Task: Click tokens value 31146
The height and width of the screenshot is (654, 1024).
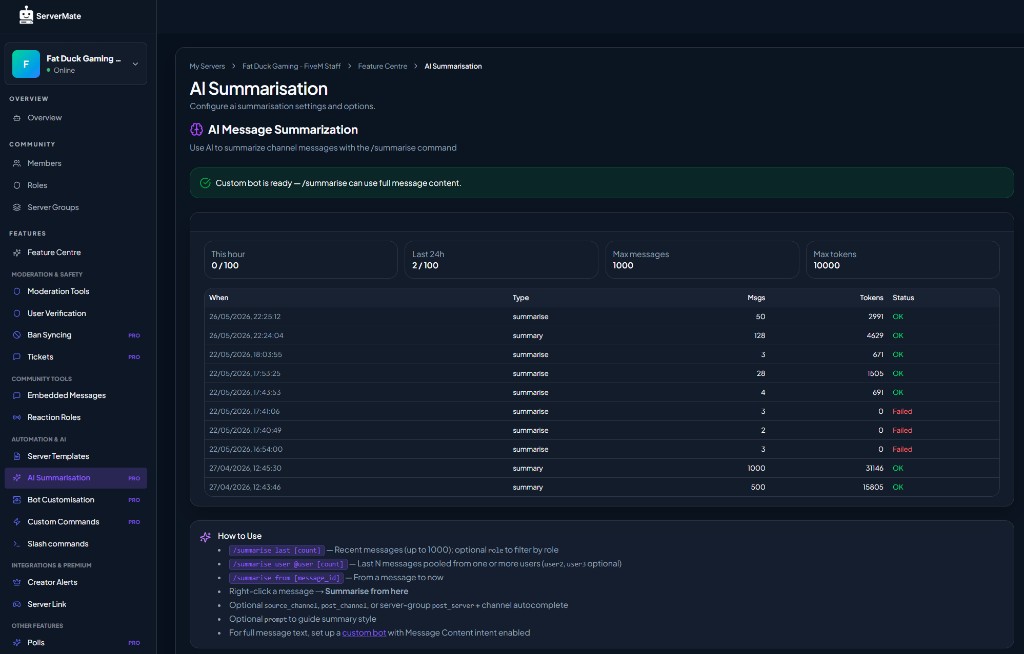Action: [x=873, y=468]
